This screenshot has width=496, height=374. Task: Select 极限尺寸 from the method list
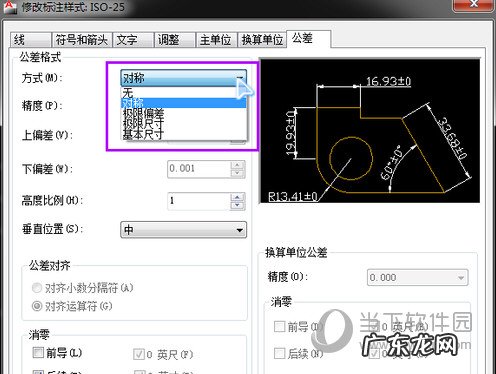[x=183, y=124]
